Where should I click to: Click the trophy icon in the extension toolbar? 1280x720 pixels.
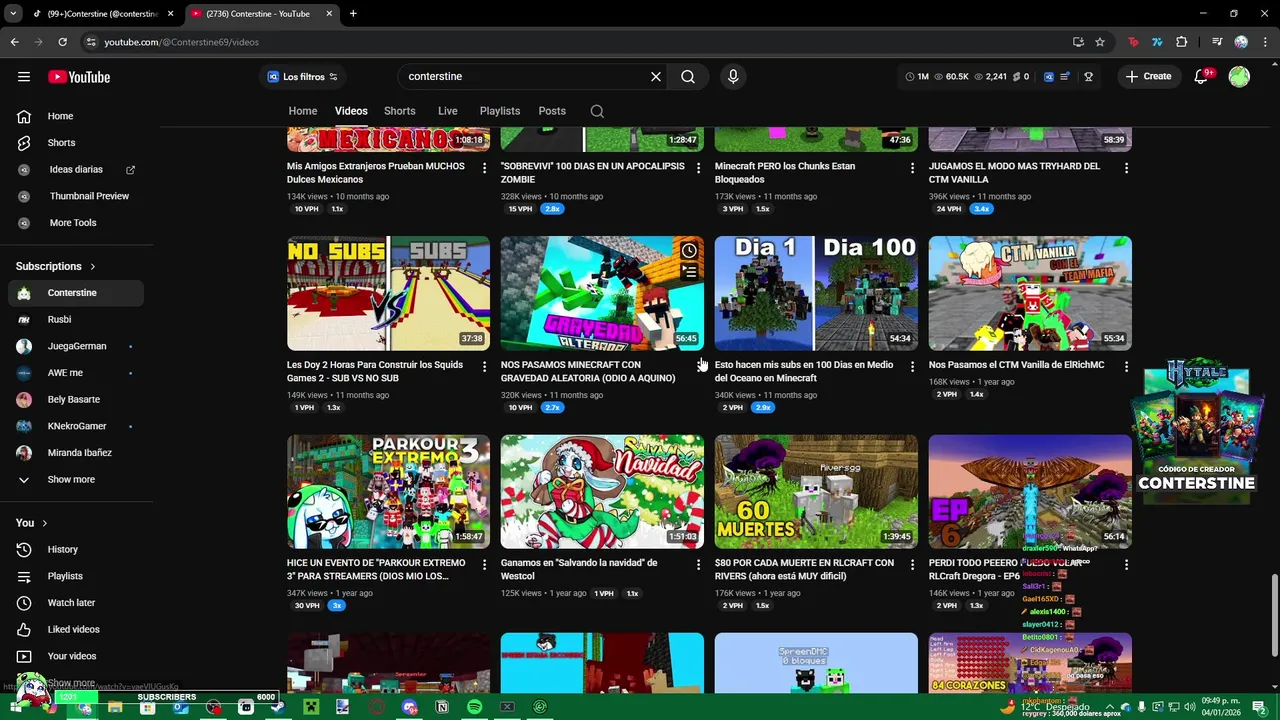1089,77
